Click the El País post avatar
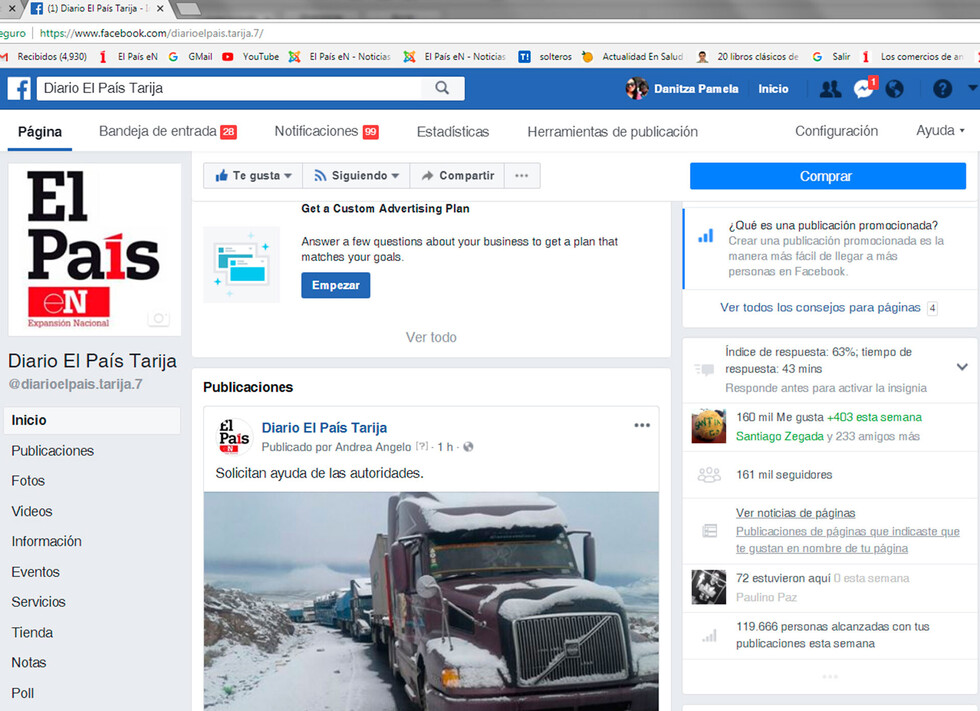The width and height of the screenshot is (980, 711). pyautogui.click(x=234, y=437)
